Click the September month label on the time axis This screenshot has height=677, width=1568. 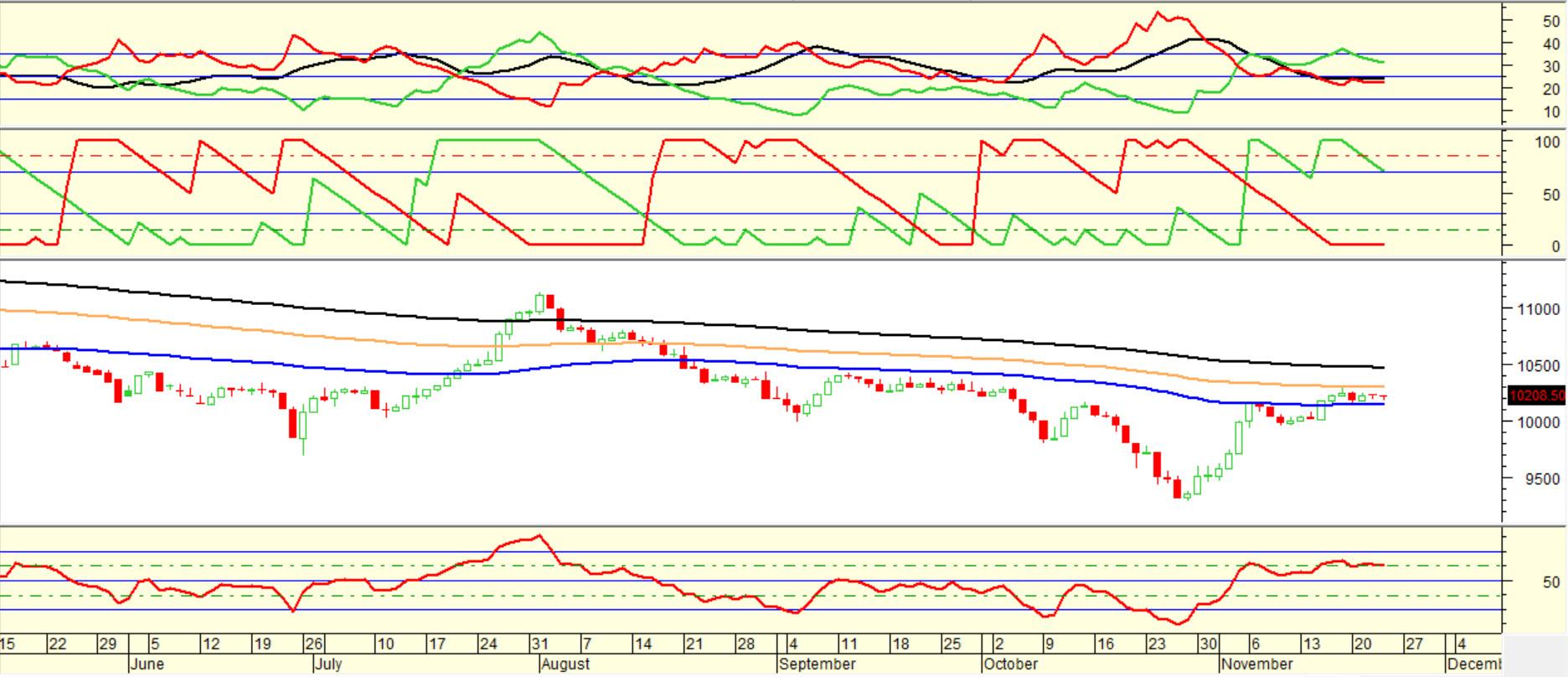(818, 664)
